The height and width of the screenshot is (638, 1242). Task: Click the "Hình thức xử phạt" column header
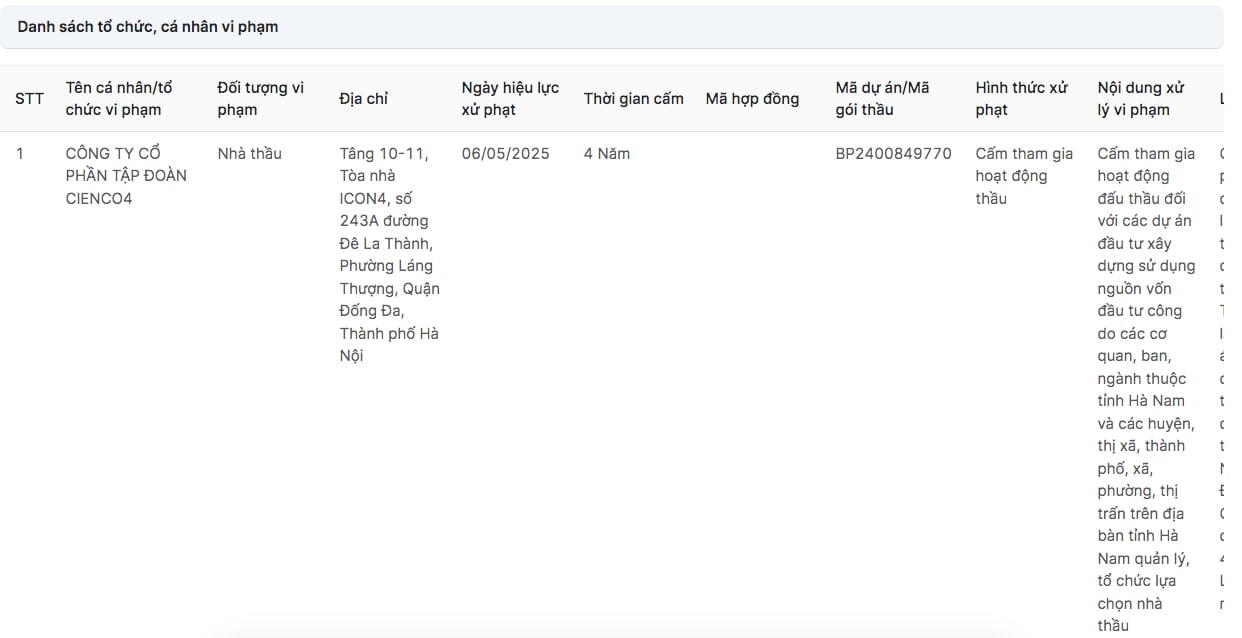(1022, 99)
